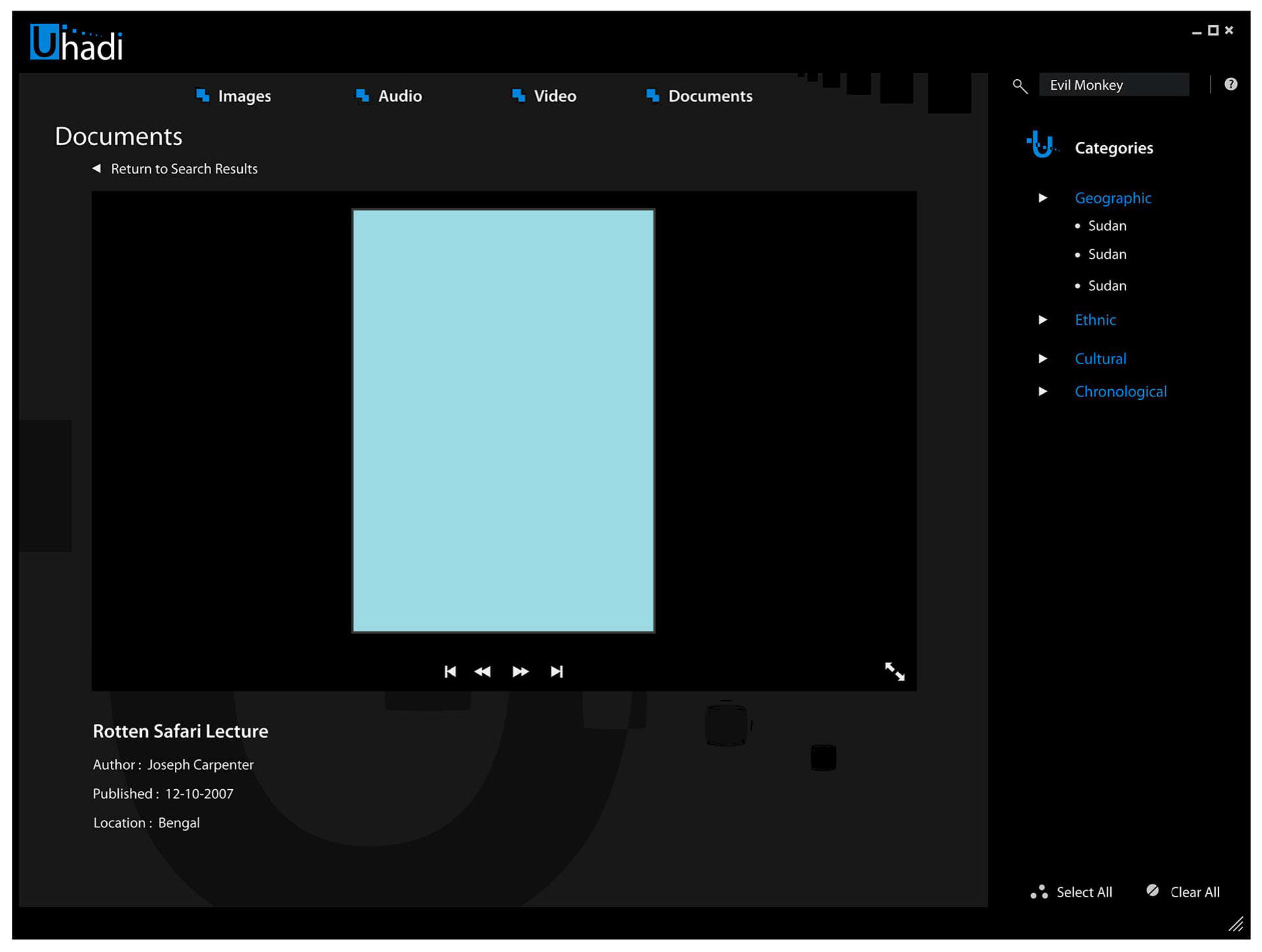Screen dimensions: 1262x952
Task: Click the Documents page heading
Action: coord(119,136)
